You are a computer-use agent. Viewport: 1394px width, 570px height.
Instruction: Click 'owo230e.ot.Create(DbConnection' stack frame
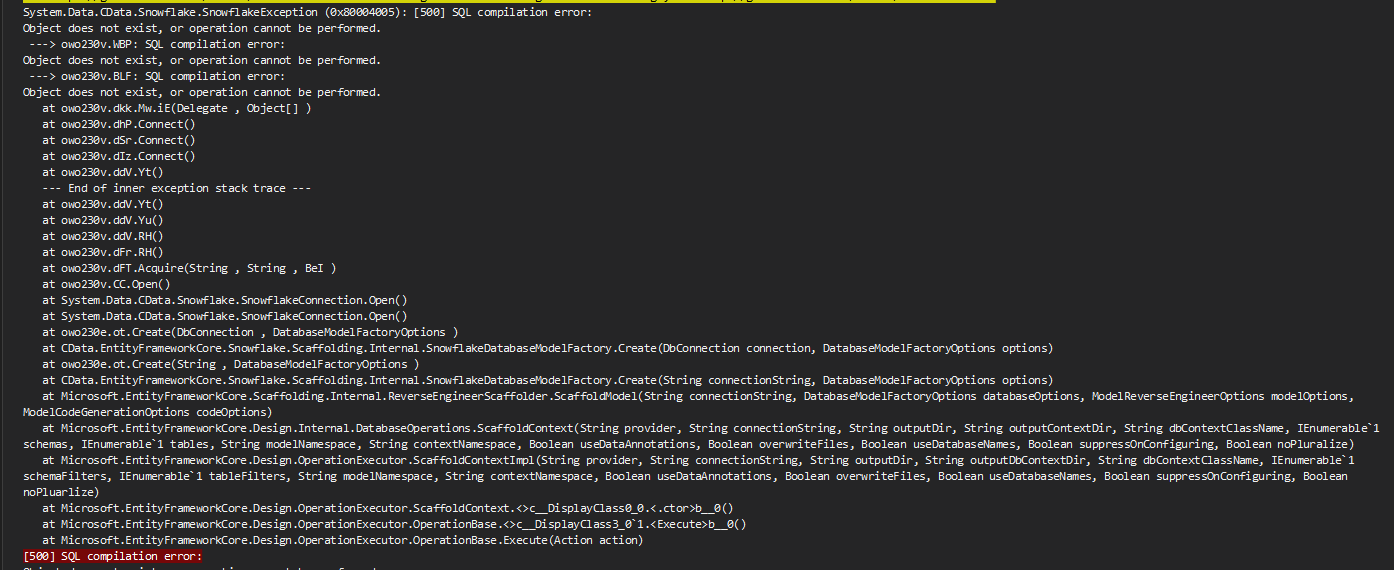tap(250, 332)
